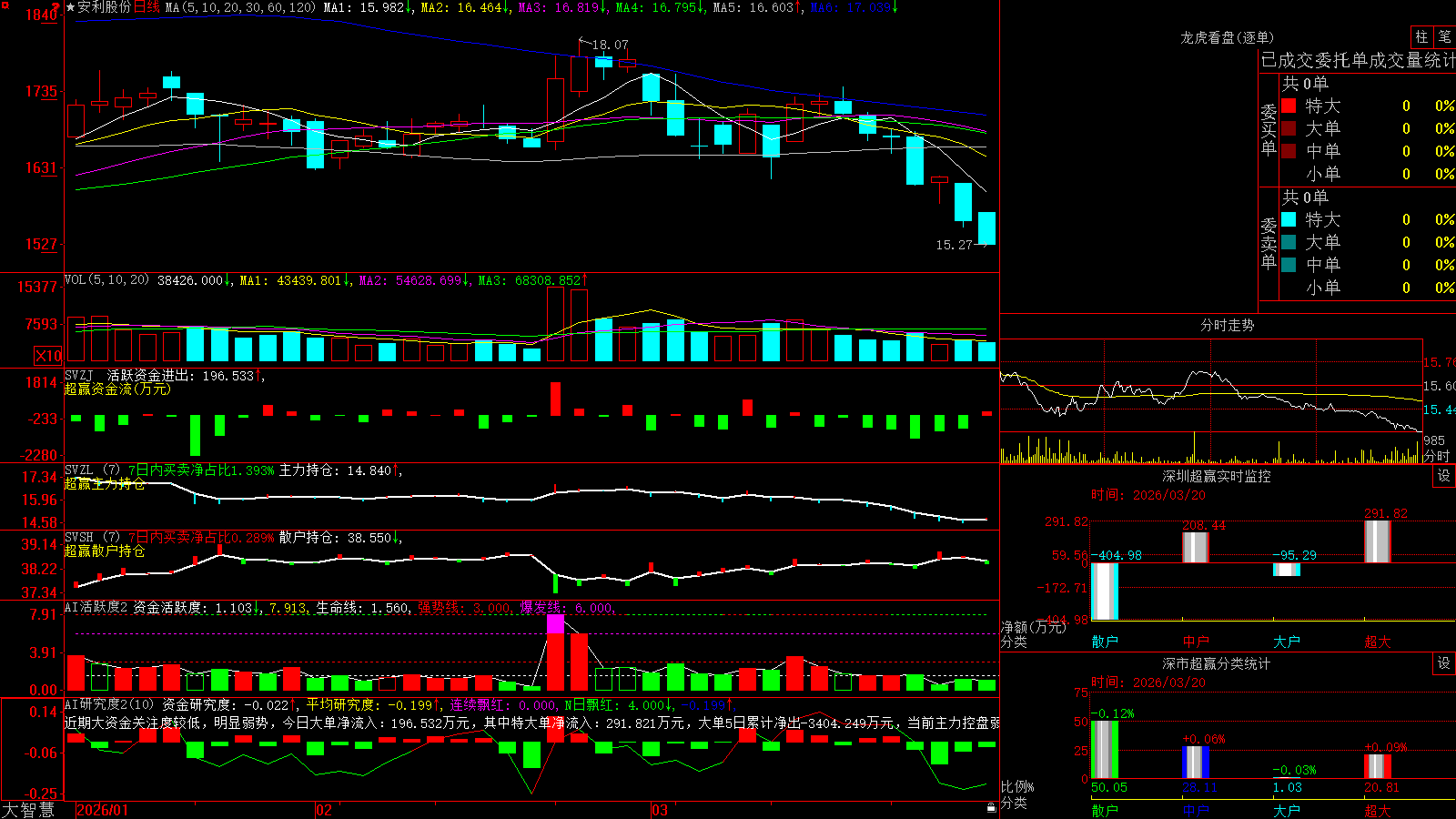Image resolution: width=1456 pixels, height=819 pixels.
Task: Click the red question mark icon above the price axis
Action: pyautogui.click(x=57, y=6)
